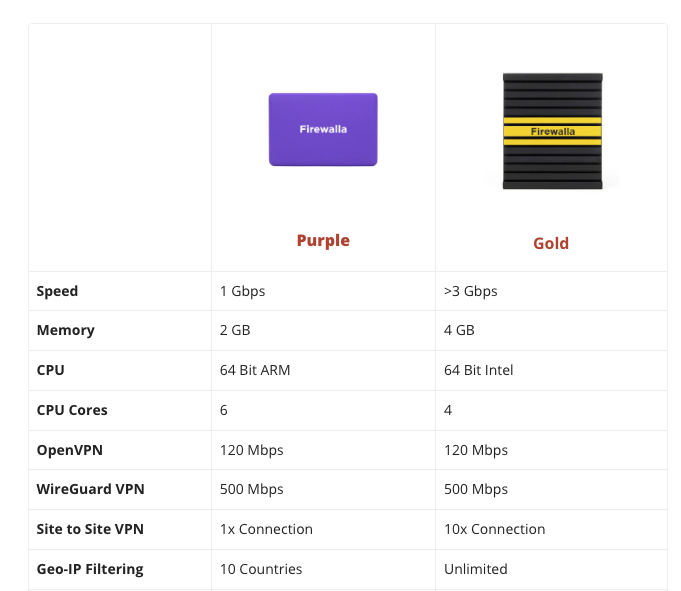Click the CPU Cores row label
681x591 pixels.
71,410
